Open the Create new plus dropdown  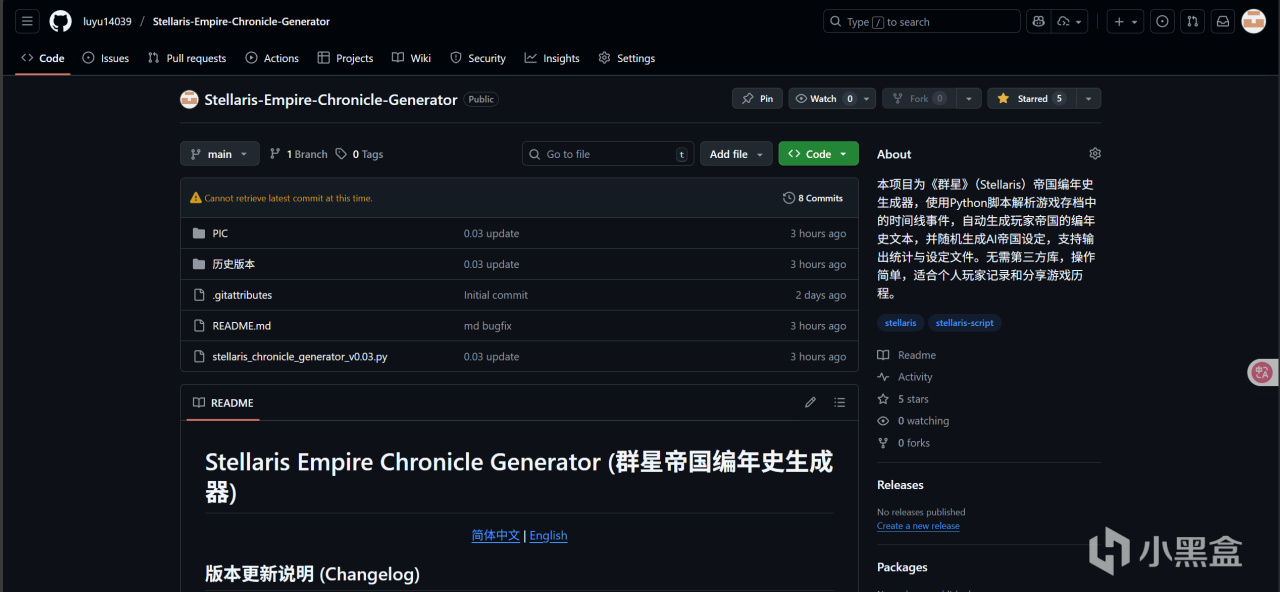tap(1125, 21)
